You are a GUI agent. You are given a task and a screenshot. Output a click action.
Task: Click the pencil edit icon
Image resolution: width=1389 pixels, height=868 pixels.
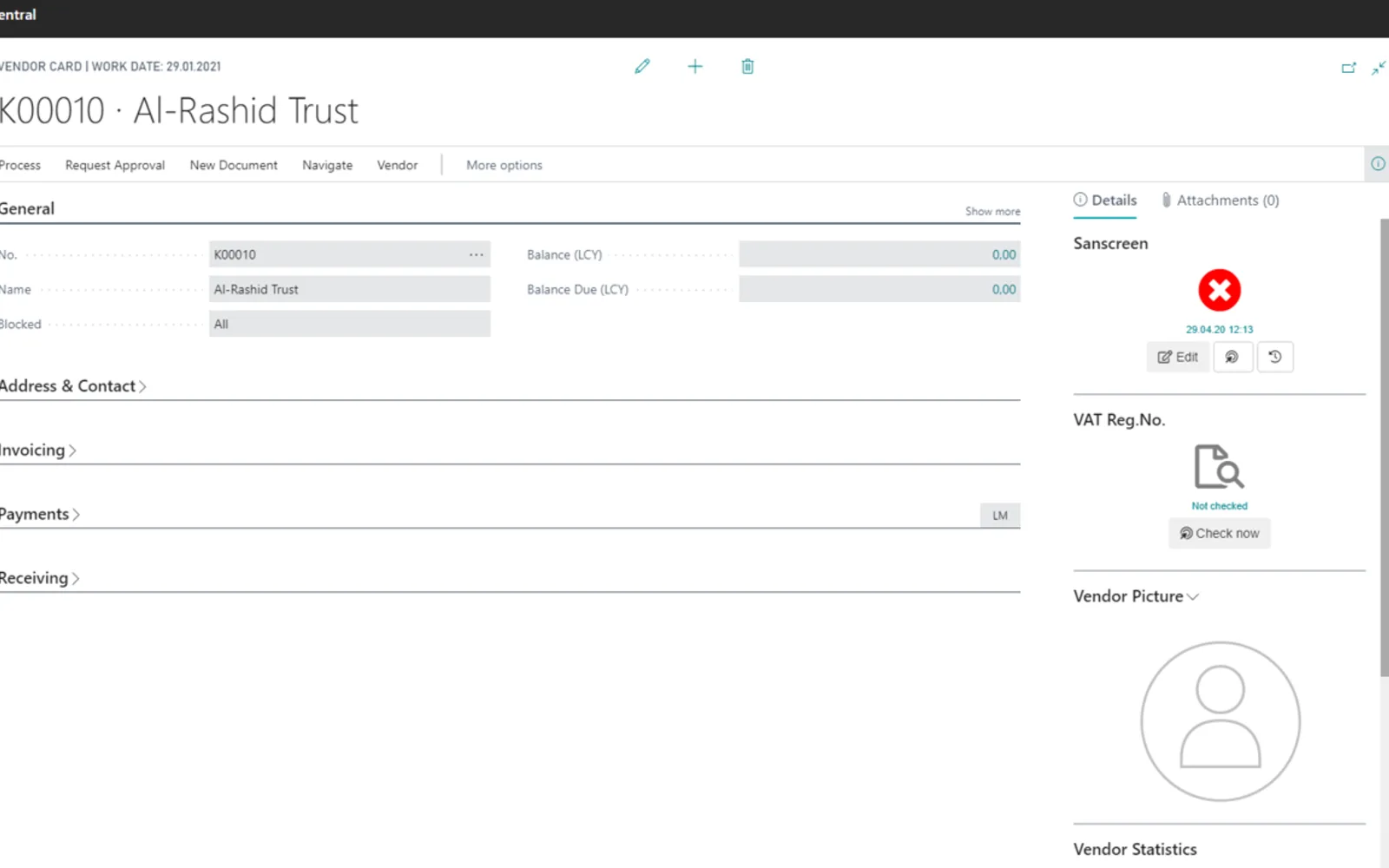[x=642, y=67]
